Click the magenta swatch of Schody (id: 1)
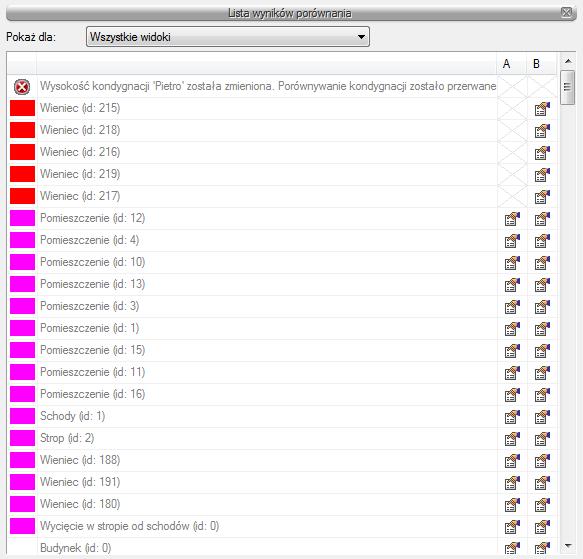The width and height of the screenshot is (583, 559). (x=22, y=416)
